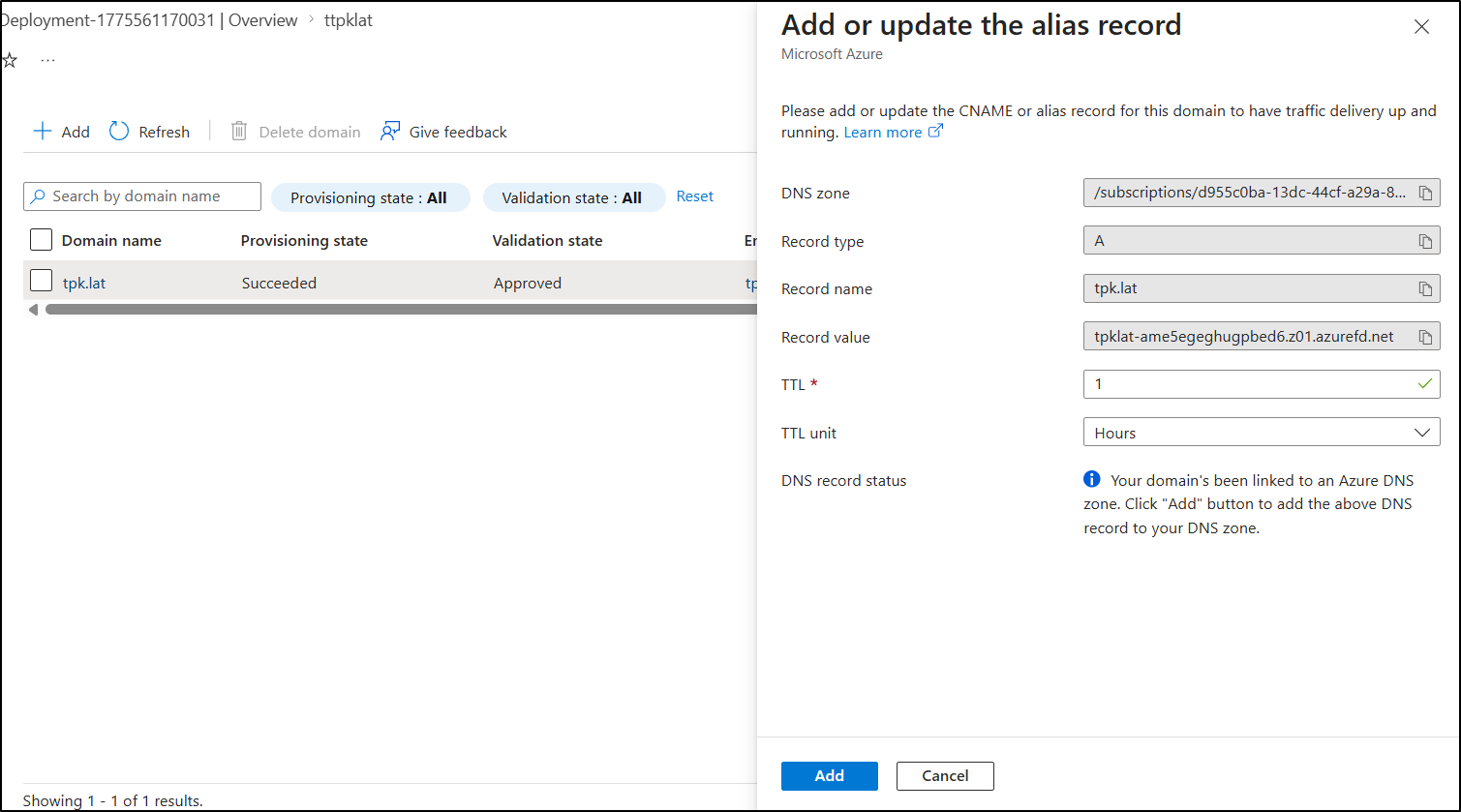Copy the Record type value
The height and width of the screenshot is (812, 1461).
(1425, 241)
